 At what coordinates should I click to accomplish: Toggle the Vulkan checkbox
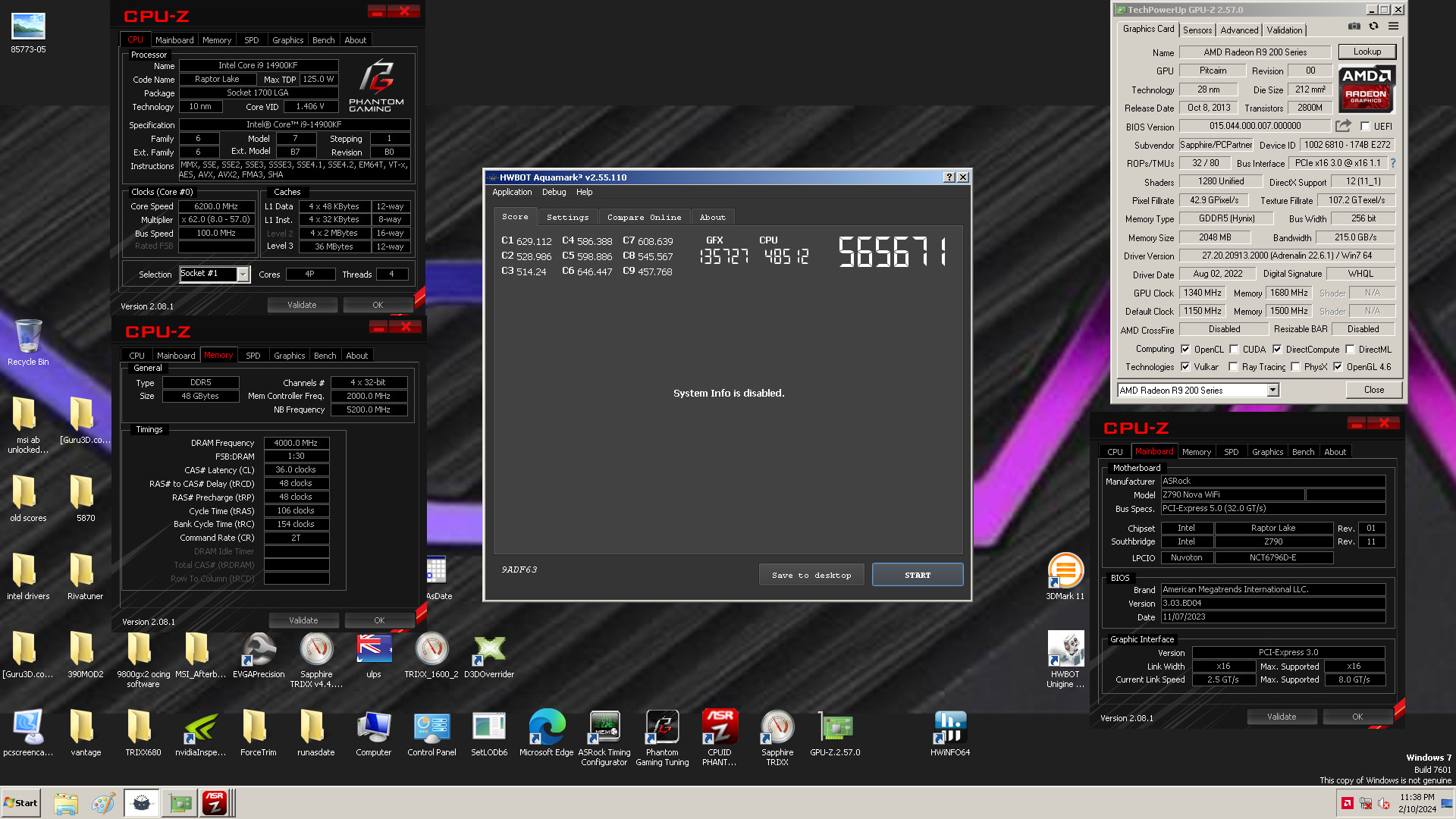tap(1185, 367)
